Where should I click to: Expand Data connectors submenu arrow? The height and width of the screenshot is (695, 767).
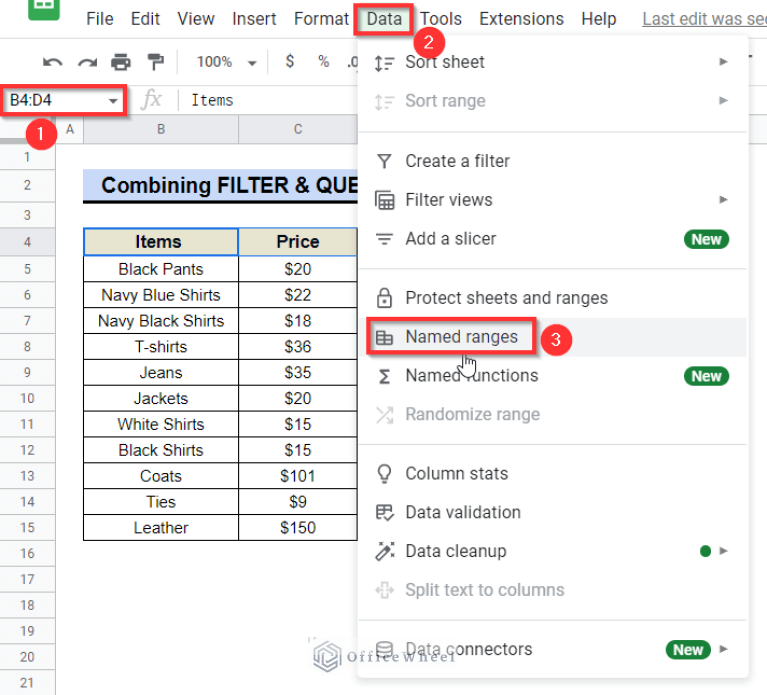(x=723, y=649)
